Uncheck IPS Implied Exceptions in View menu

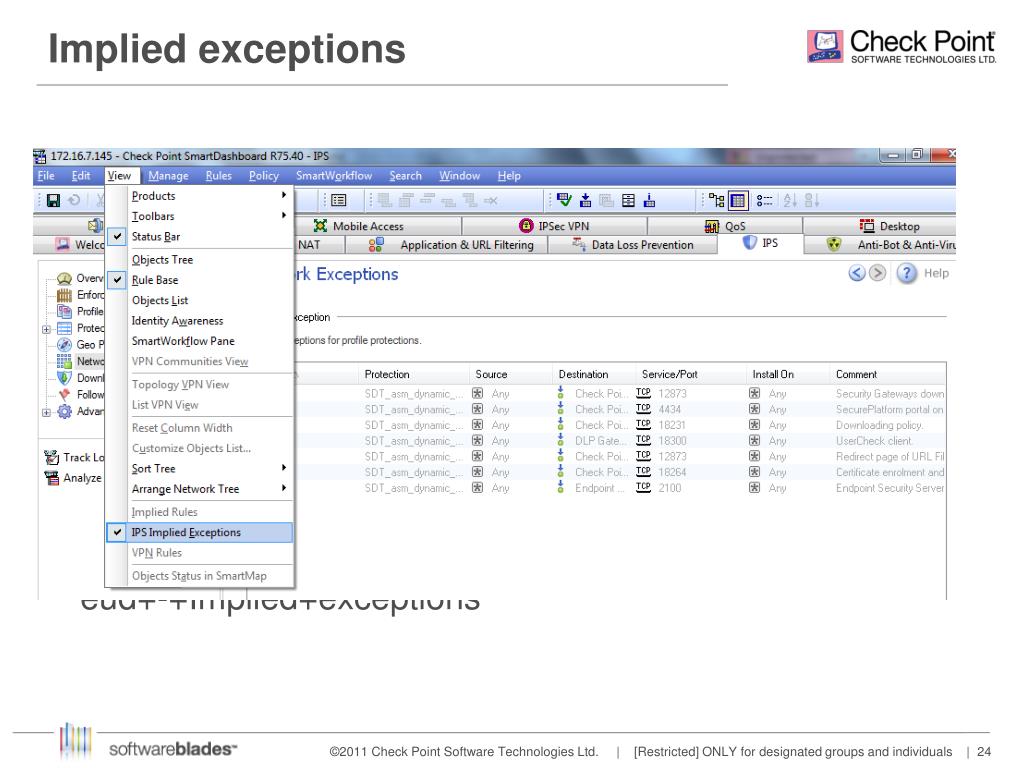click(x=199, y=532)
